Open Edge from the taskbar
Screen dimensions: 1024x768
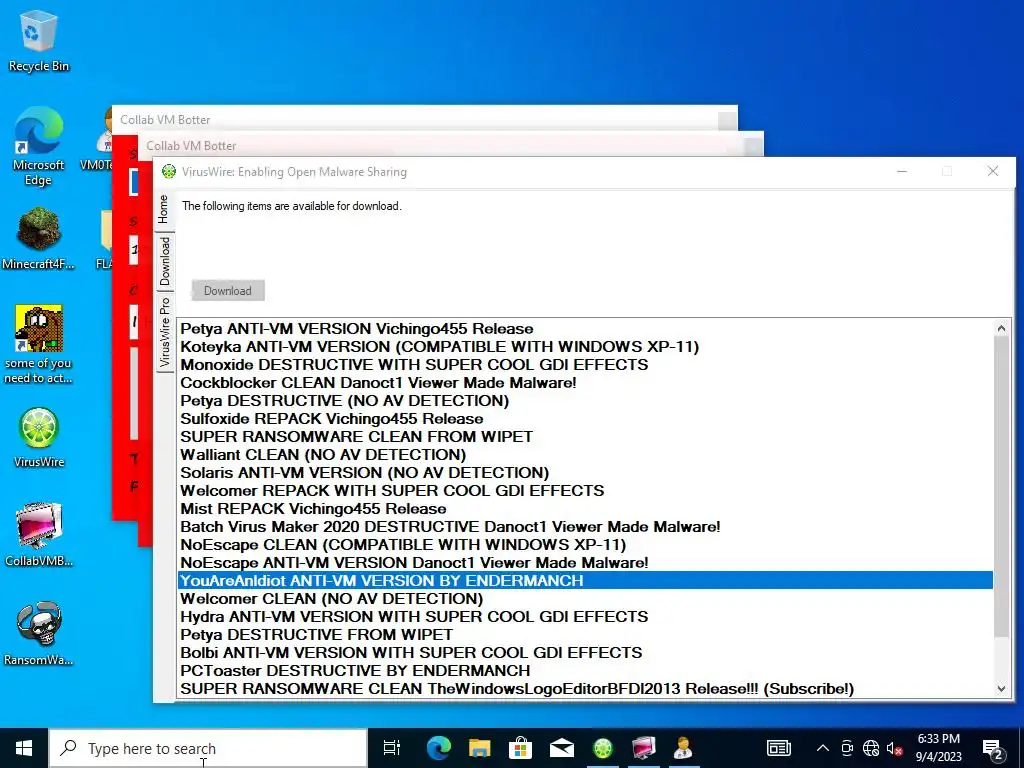coord(438,748)
